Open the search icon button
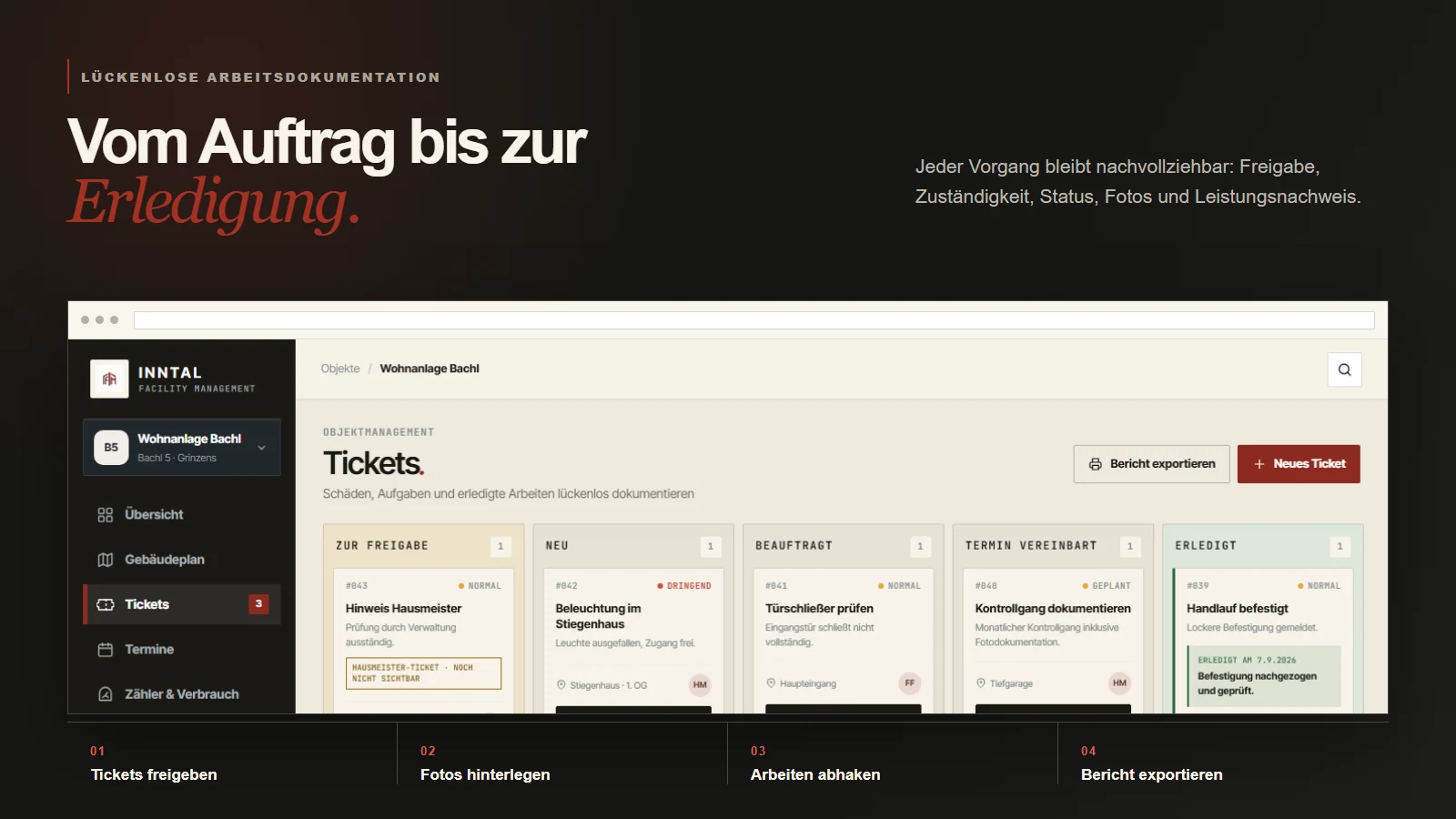 tap(1344, 369)
